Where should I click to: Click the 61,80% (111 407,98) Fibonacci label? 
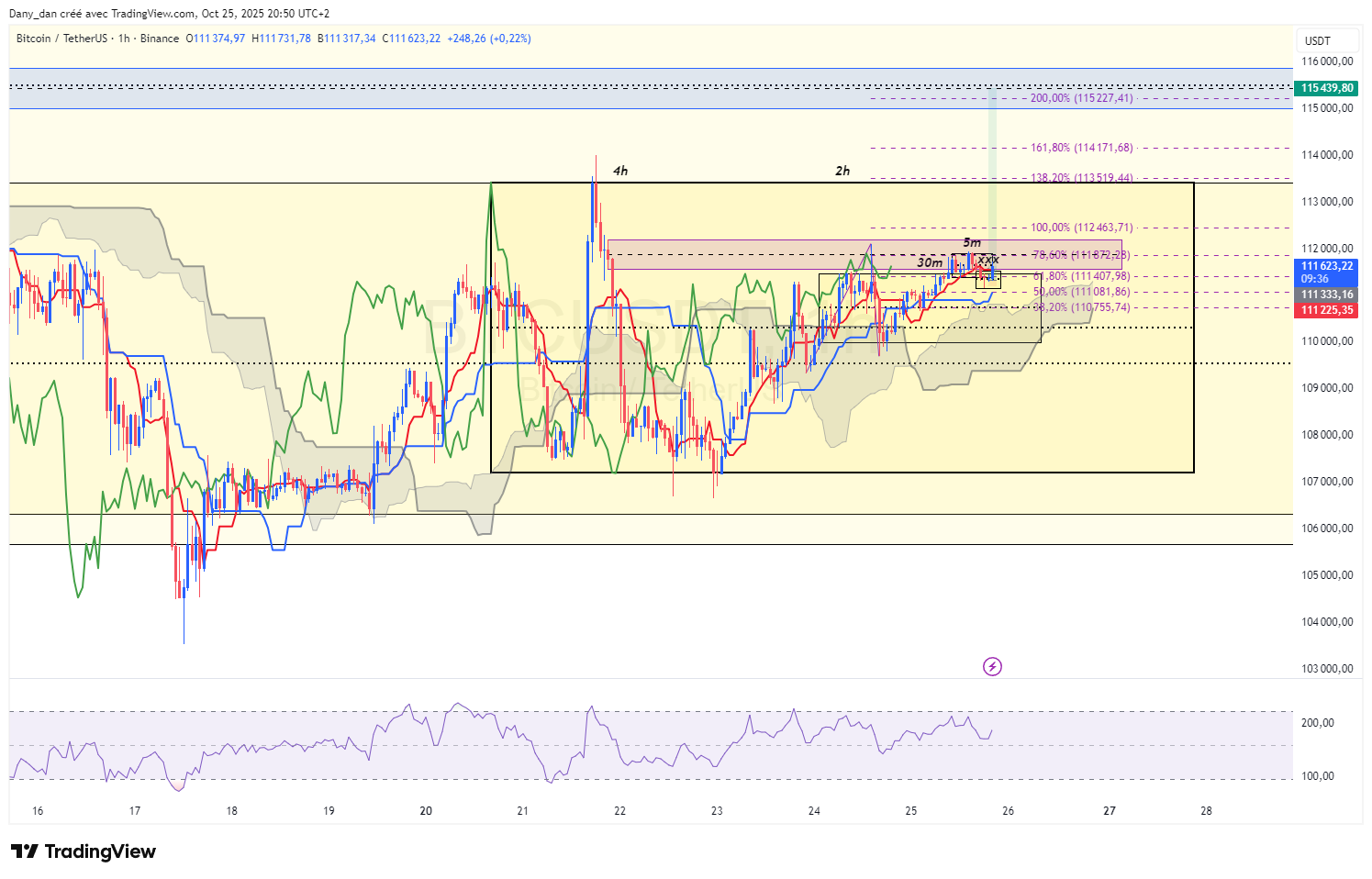point(1081,276)
